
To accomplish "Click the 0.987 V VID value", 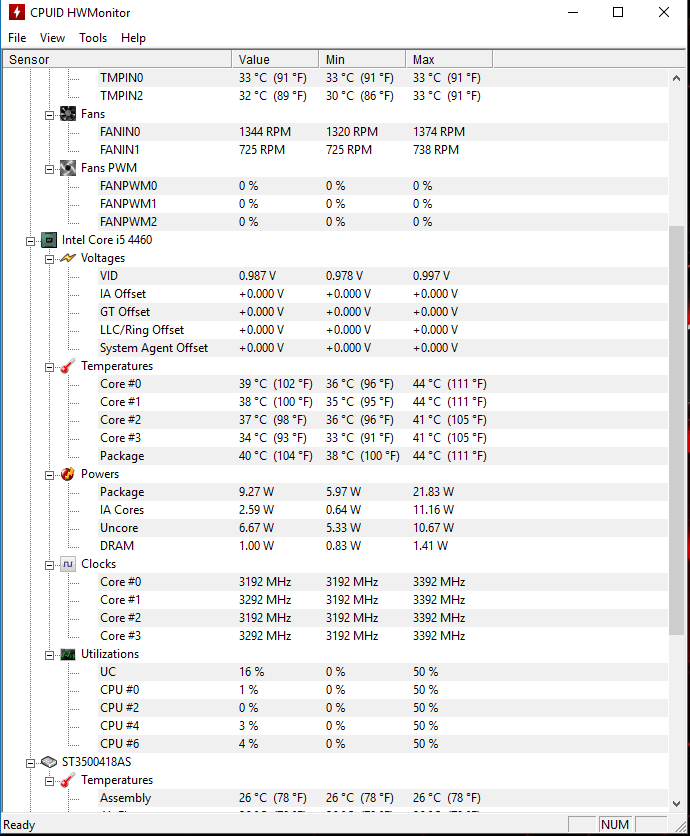I will click(x=258, y=276).
